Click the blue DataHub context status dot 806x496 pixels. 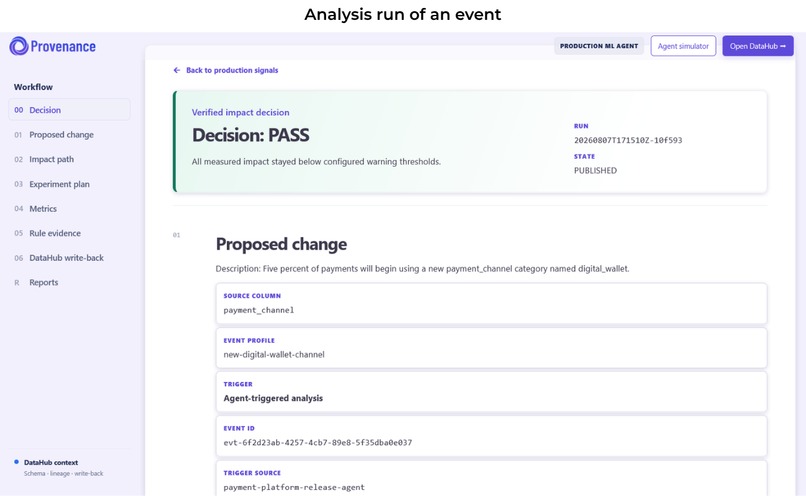pyautogui.click(x=16, y=462)
